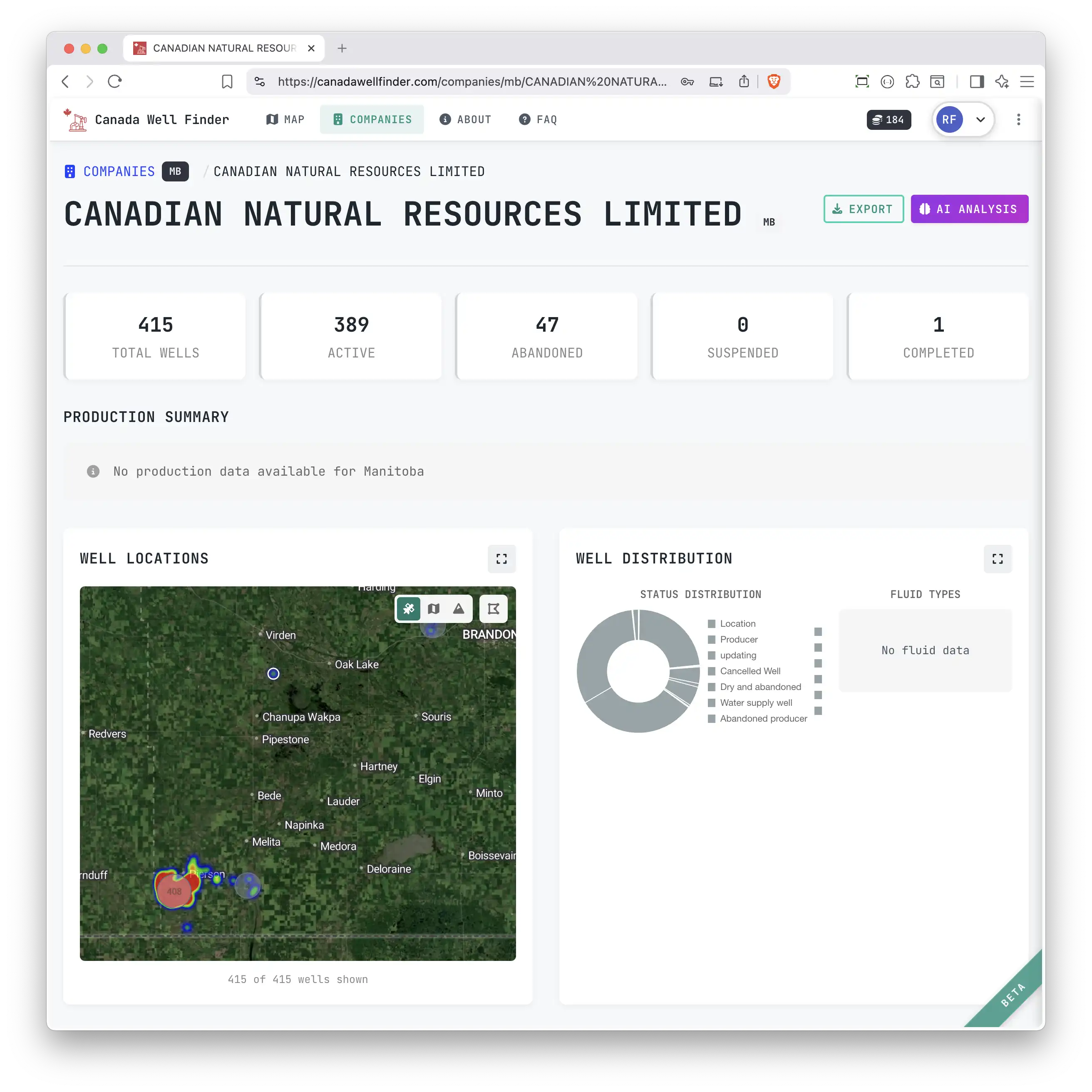Expand Well Locations to fullscreen
Viewport: 1092px width, 1092px height.
point(501,558)
